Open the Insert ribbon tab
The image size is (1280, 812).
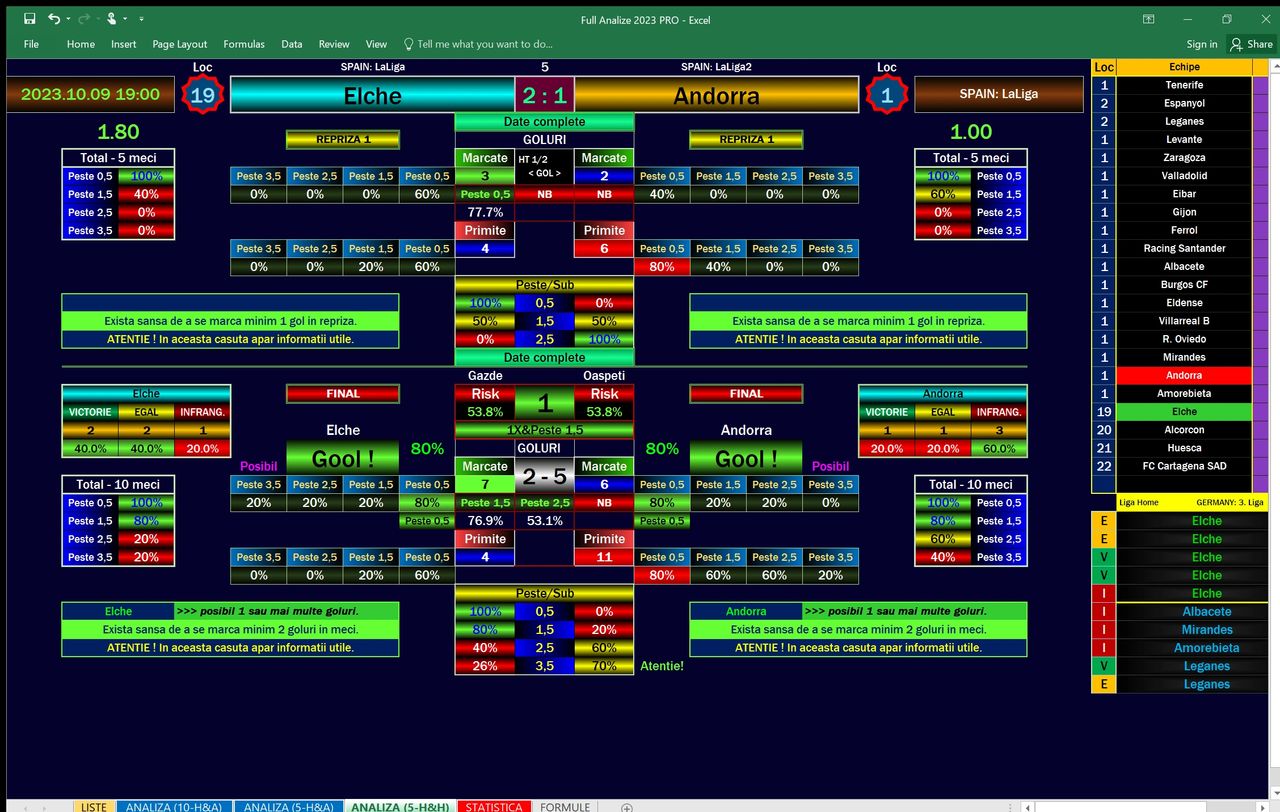click(124, 44)
